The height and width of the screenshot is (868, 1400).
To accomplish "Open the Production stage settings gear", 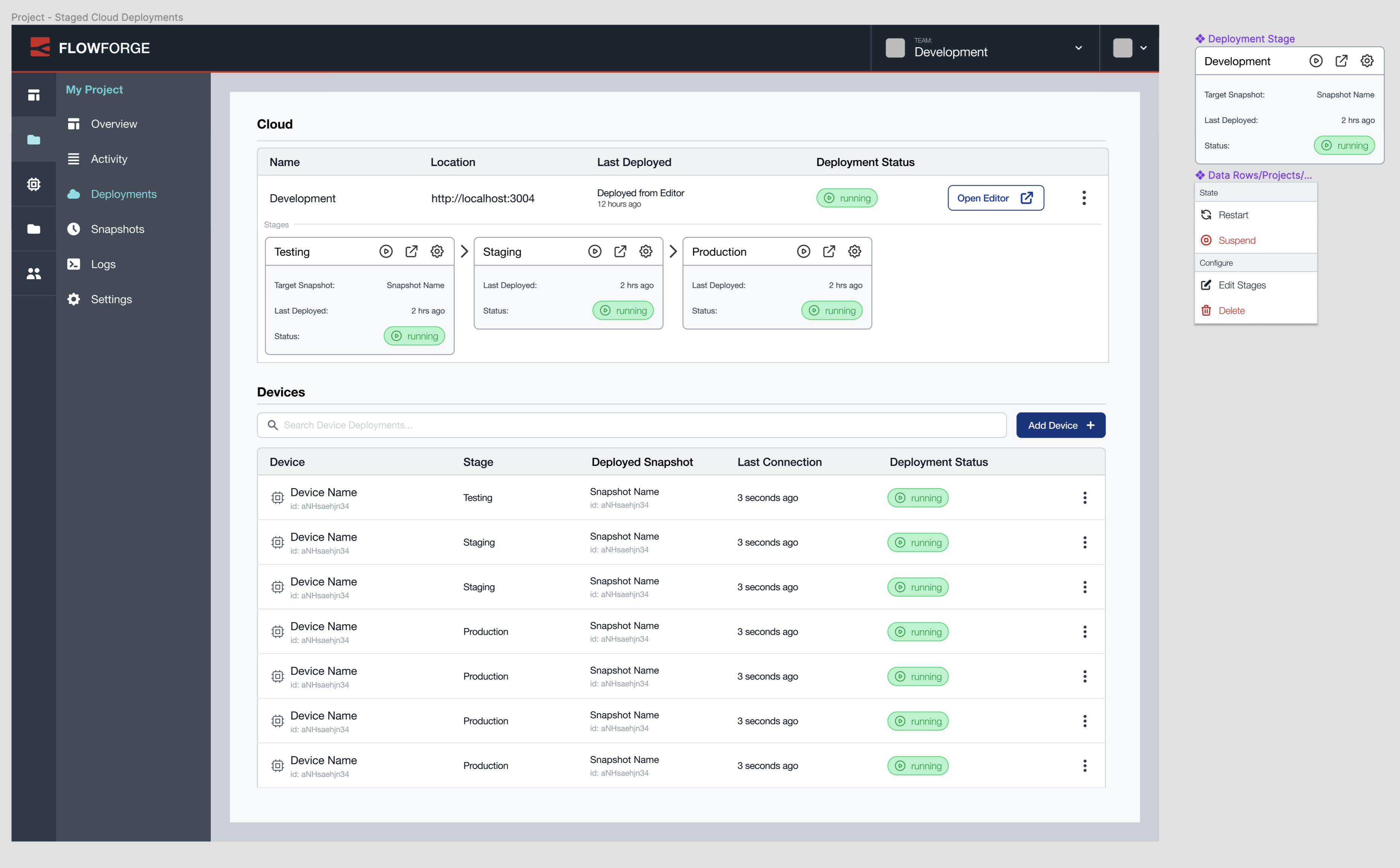I will (854, 251).
